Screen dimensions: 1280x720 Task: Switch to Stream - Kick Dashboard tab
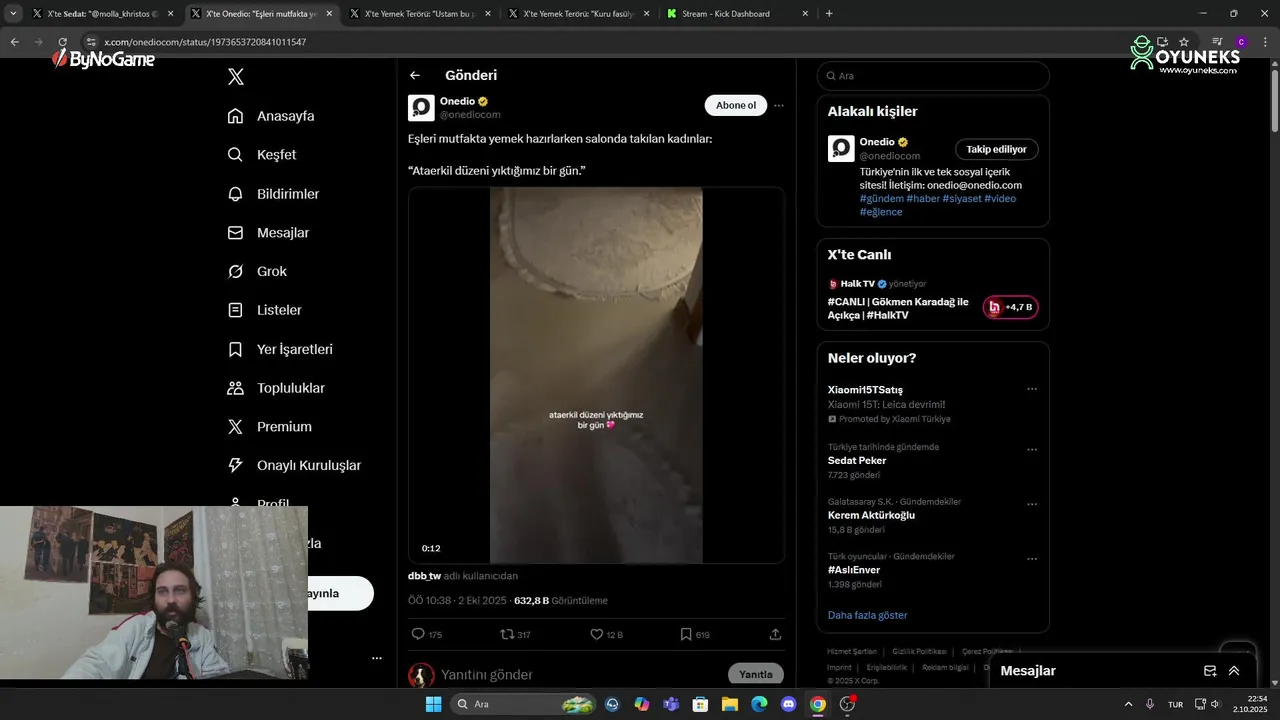pos(737,14)
